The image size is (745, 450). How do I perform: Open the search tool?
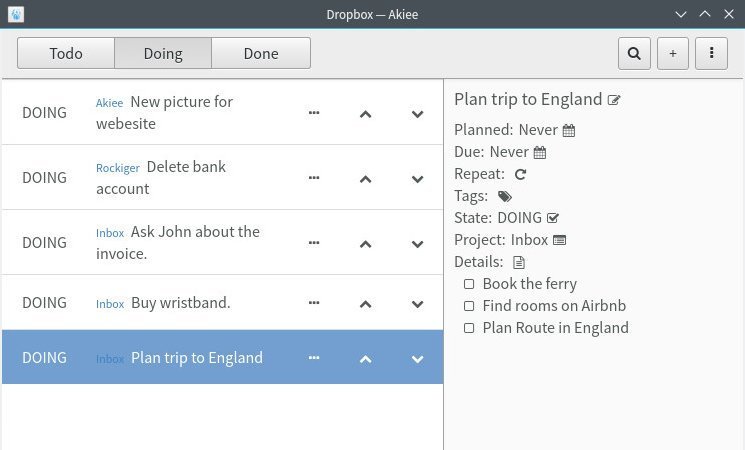point(634,53)
